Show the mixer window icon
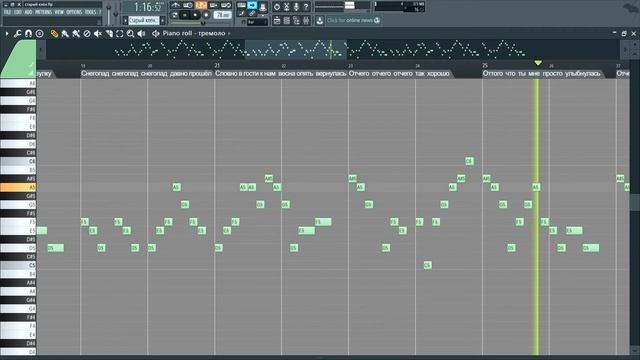This screenshot has height=360, width=640. 306,20
